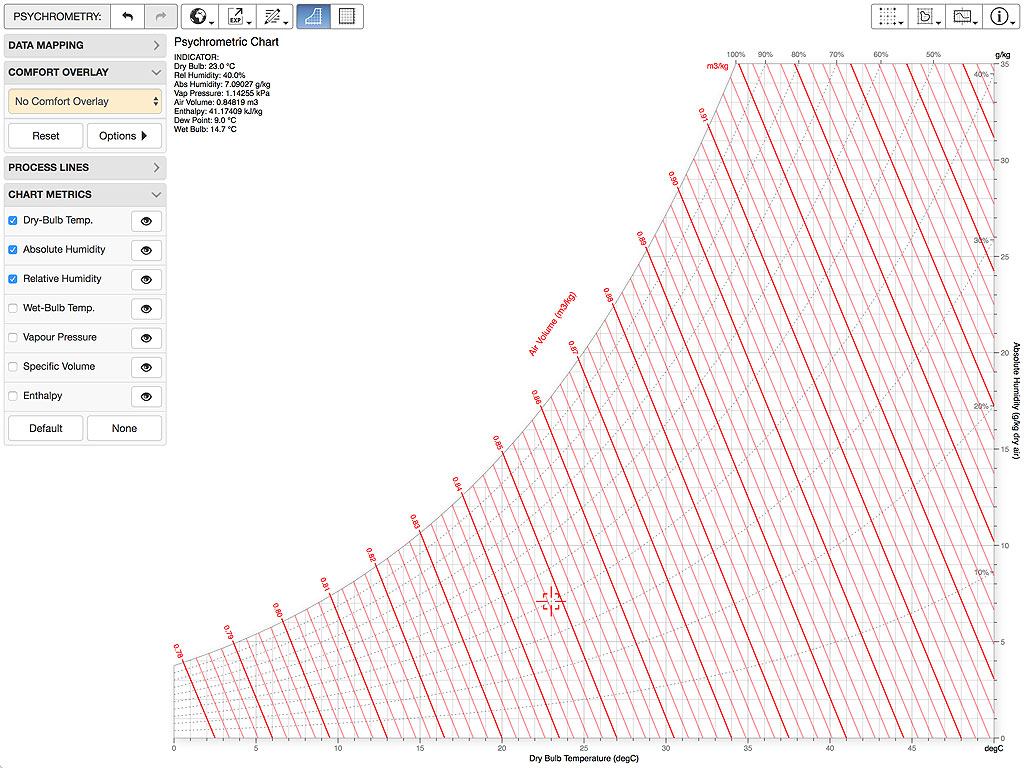Enable the Enthalpy checkbox

click(12, 396)
